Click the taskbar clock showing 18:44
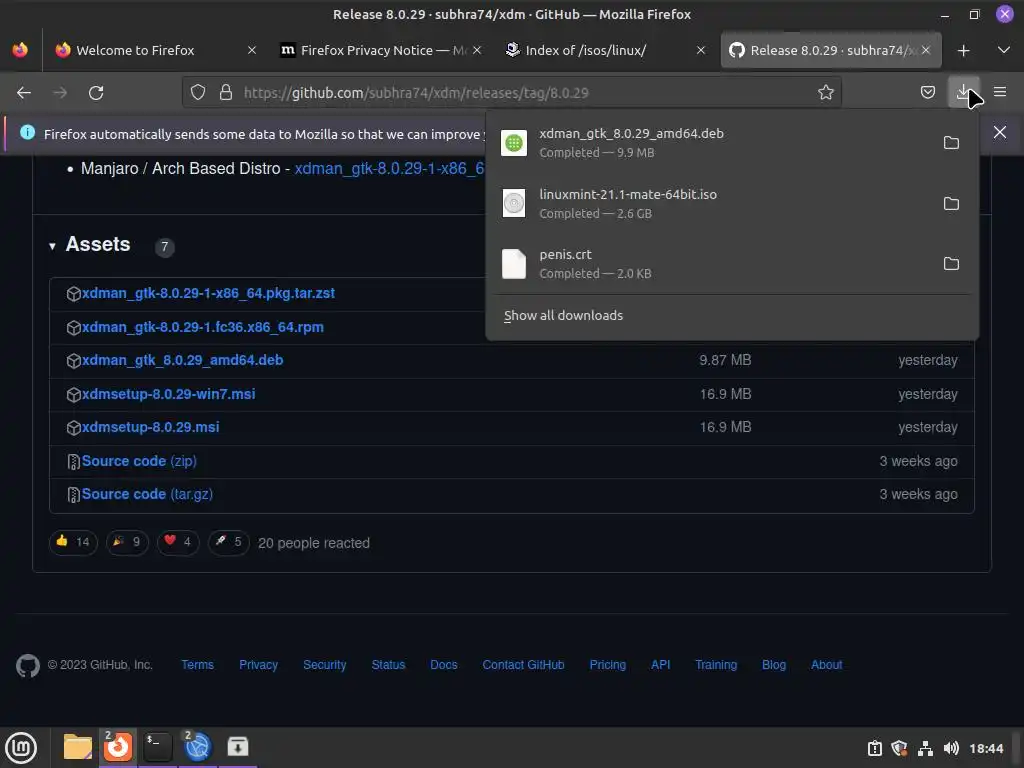The height and width of the screenshot is (768, 1024). point(986,748)
